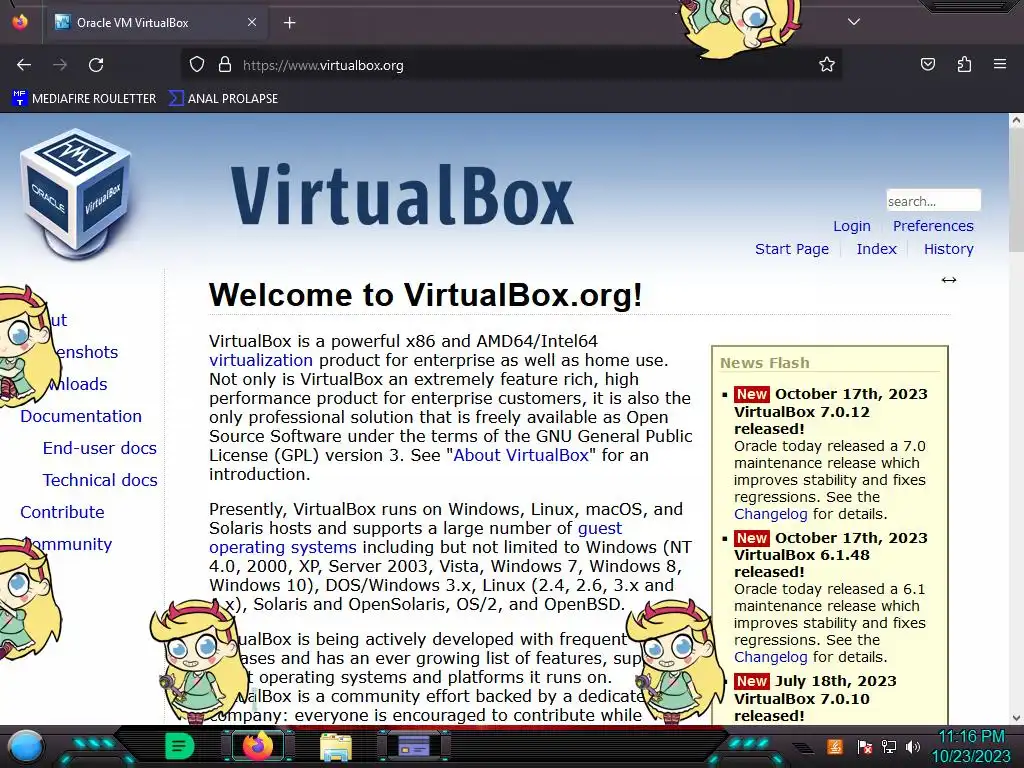Open the Firefox application hamburger menu
Screen dimensions: 1024x768
[x=1000, y=64]
